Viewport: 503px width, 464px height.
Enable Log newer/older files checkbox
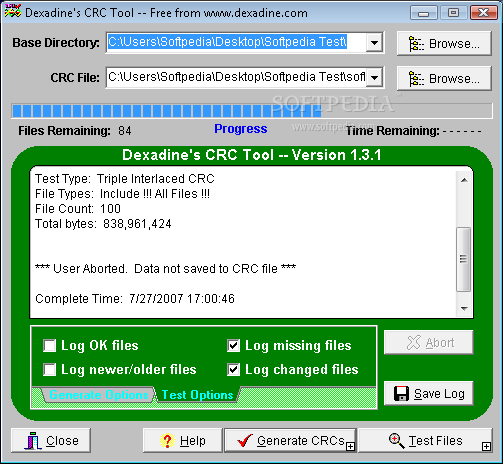[x=50, y=370]
